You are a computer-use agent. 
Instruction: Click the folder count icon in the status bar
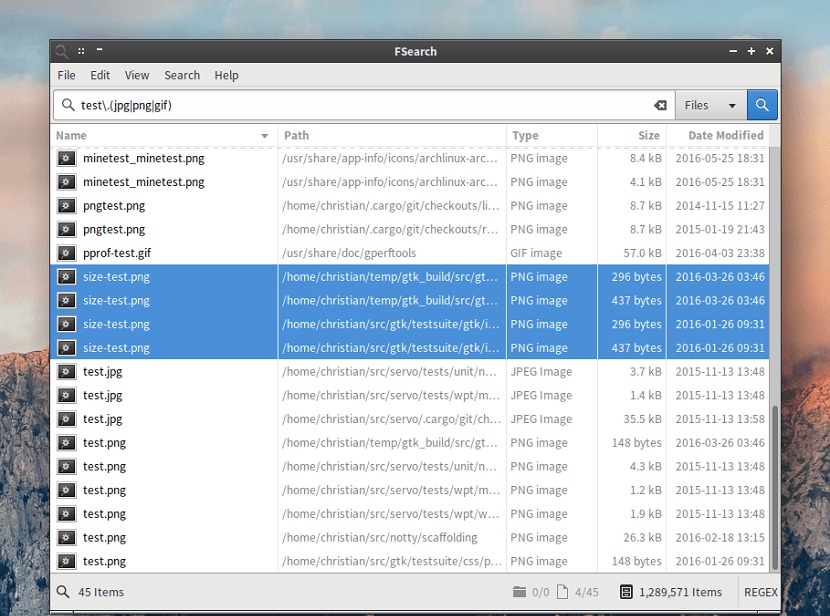[519, 592]
